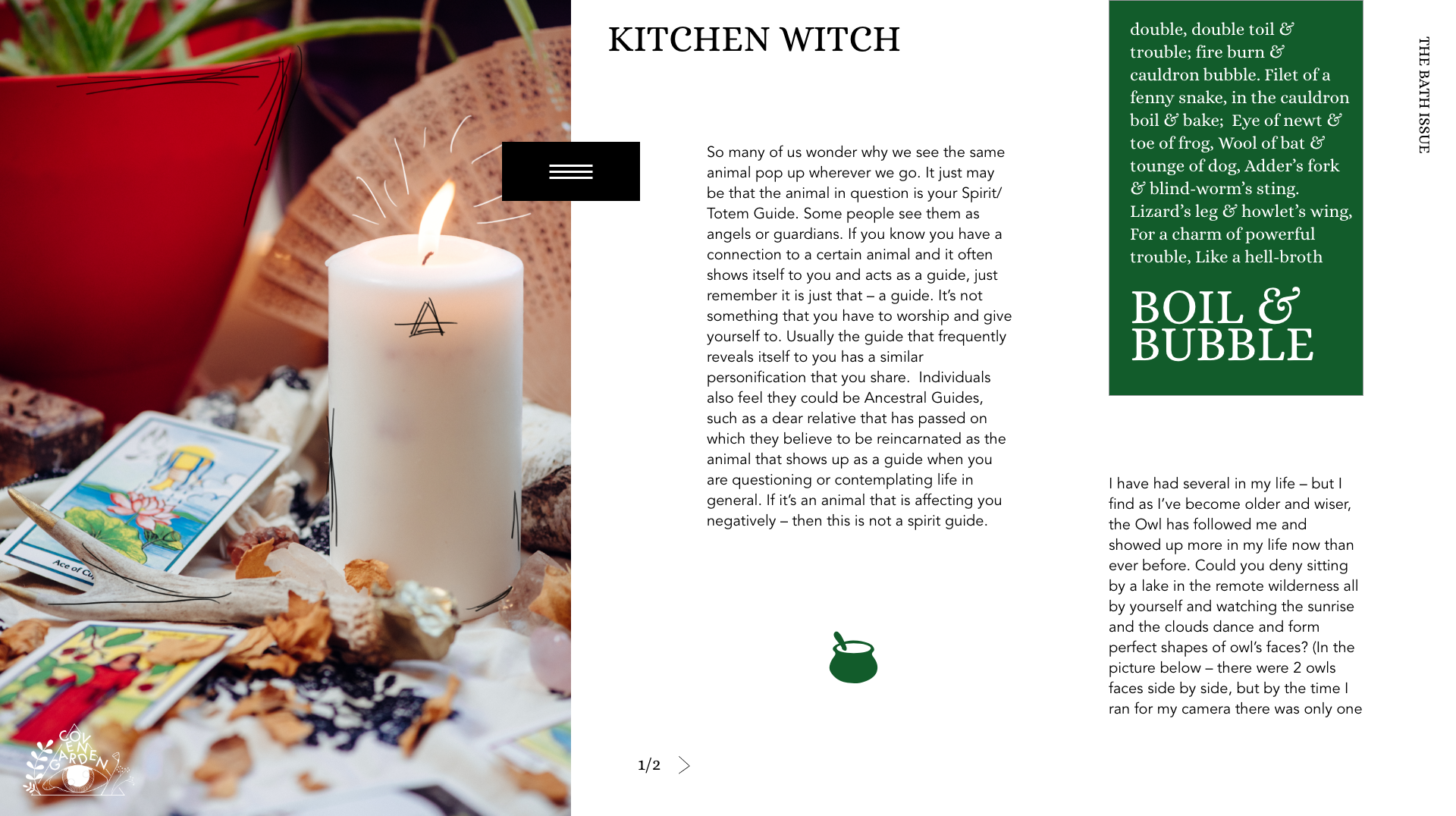Image resolution: width=1456 pixels, height=816 pixels.
Task: Click the triangle symbol on candle
Action: tap(426, 319)
